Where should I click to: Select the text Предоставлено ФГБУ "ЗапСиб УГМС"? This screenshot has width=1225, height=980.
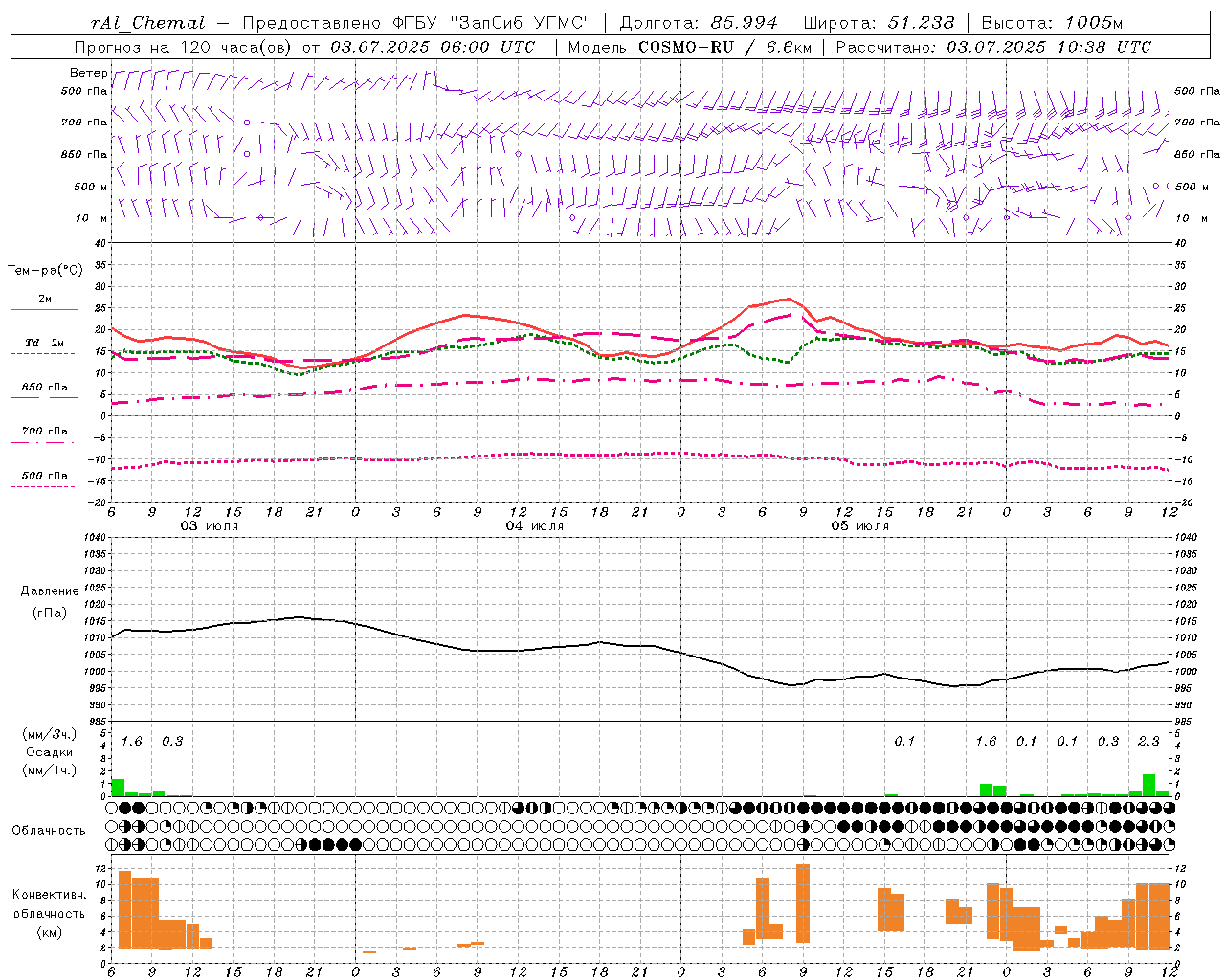(x=417, y=23)
